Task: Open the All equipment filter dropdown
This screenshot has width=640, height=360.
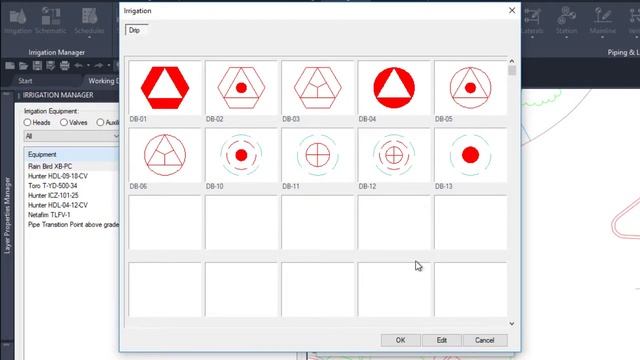Action: tap(71, 136)
